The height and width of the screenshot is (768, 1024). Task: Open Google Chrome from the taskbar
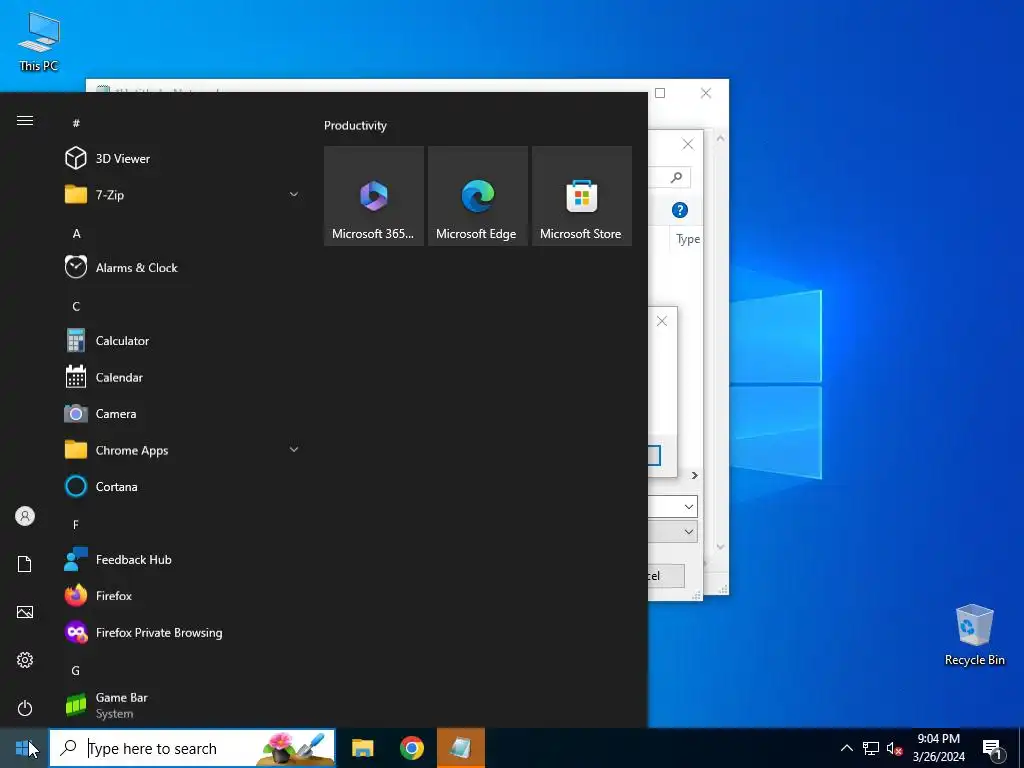tap(411, 748)
